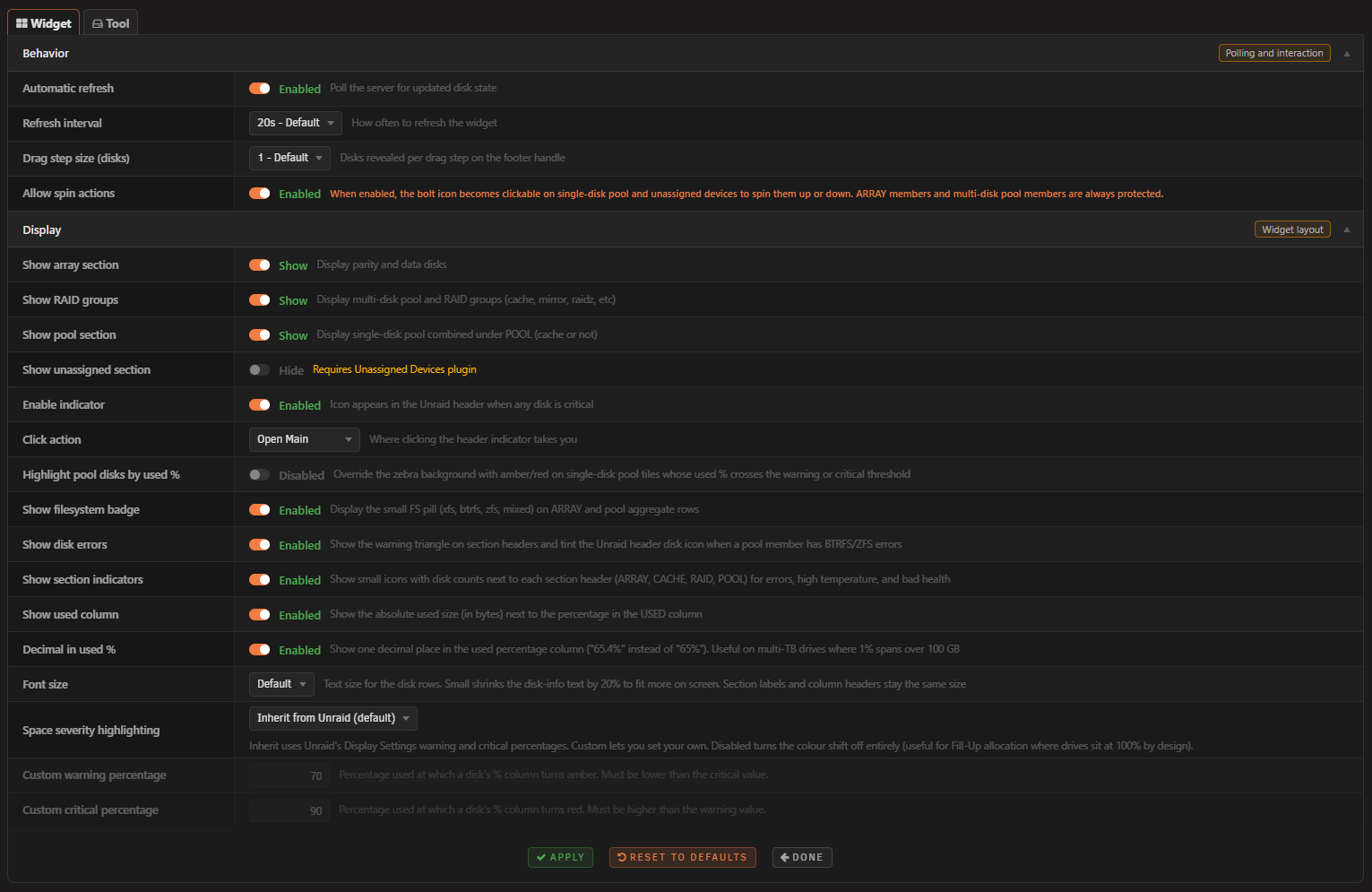
Task: Click 'Poll the server for updated disk state'
Action: [413, 88]
